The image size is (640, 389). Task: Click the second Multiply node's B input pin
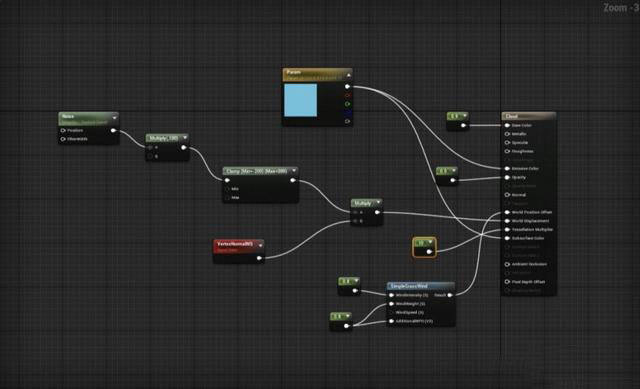356,221
